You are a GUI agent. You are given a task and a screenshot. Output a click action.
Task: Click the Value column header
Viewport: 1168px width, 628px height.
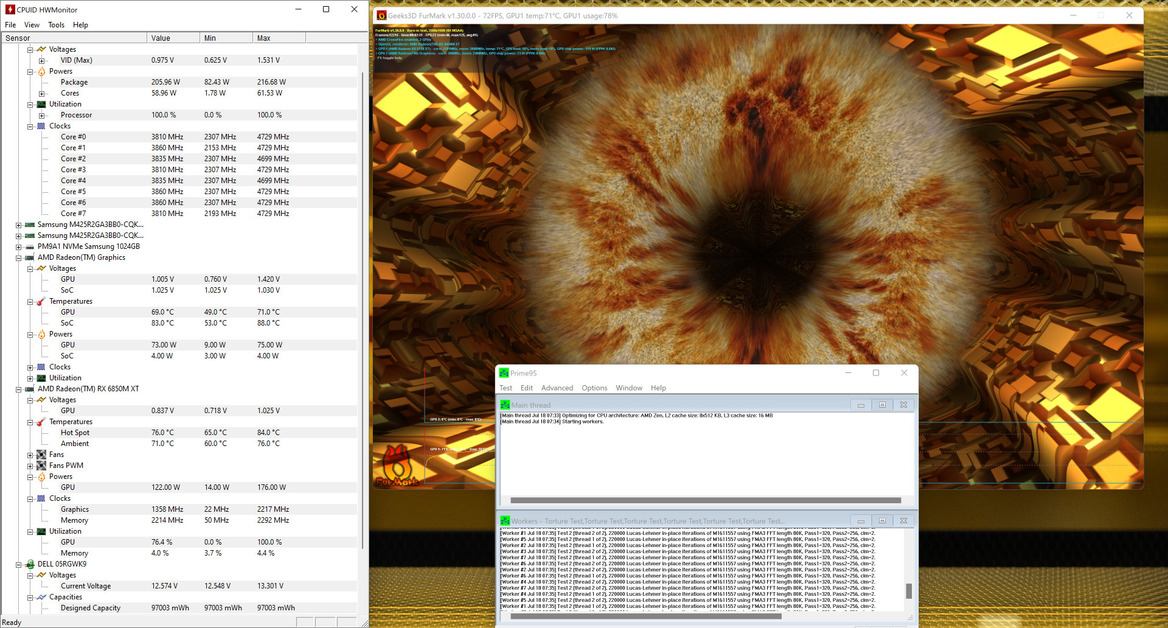point(174,38)
